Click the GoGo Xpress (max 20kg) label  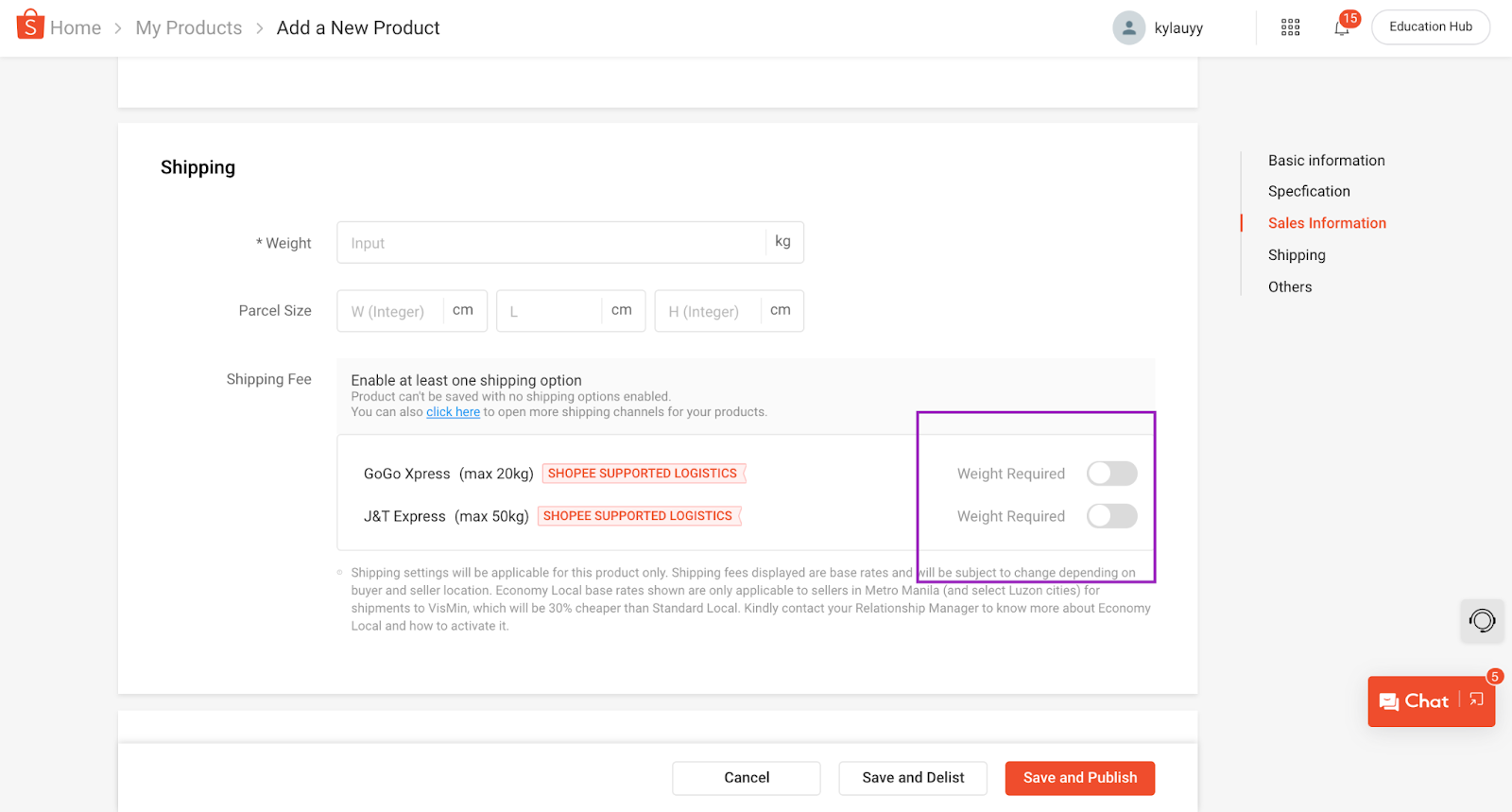tap(448, 474)
